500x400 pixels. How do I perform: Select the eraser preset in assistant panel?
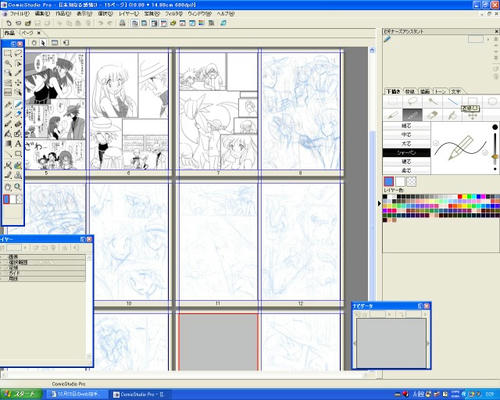pos(432,115)
